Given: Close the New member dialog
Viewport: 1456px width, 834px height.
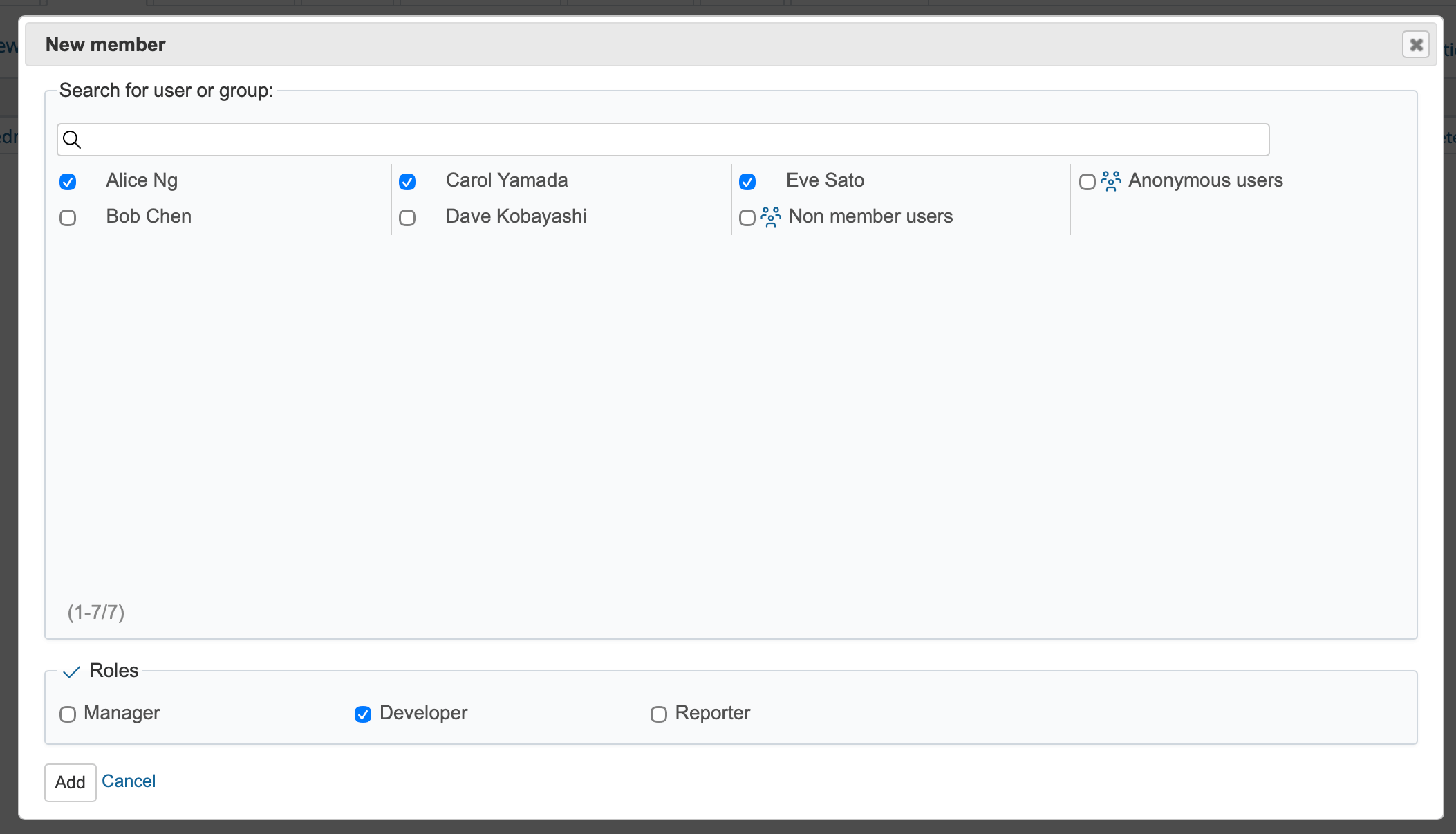Looking at the screenshot, I should point(1415,45).
